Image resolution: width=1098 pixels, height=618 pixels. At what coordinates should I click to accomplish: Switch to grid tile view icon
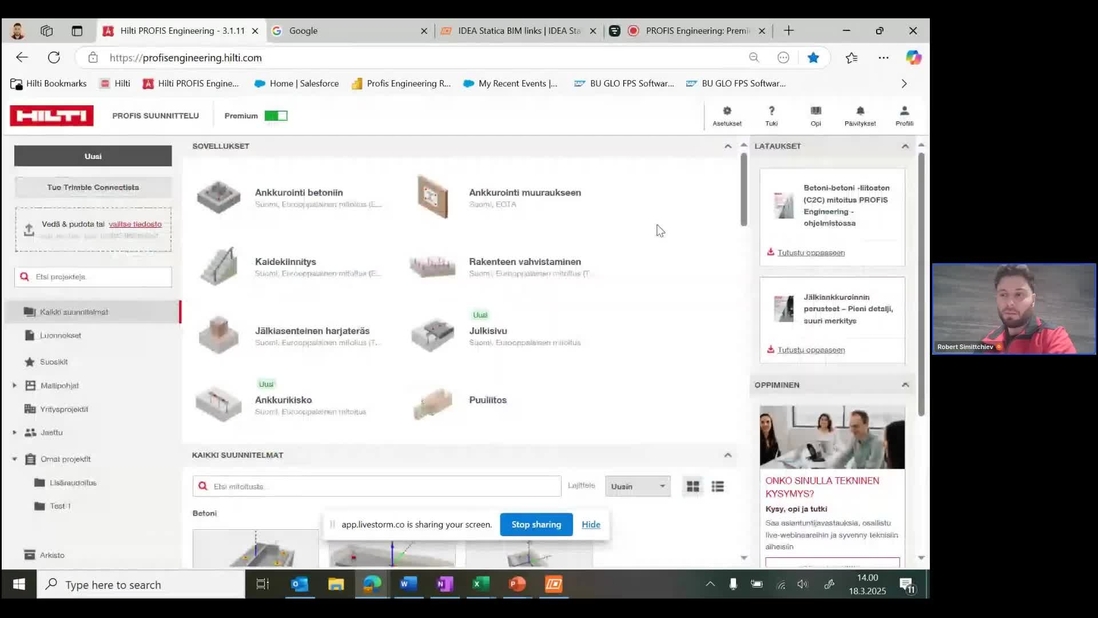[x=693, y=486]
